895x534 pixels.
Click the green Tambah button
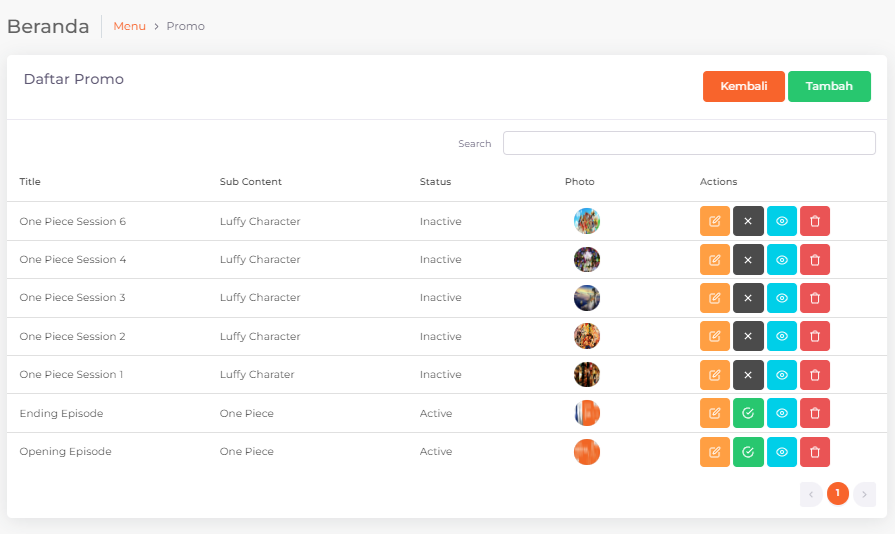coord(829,87)
